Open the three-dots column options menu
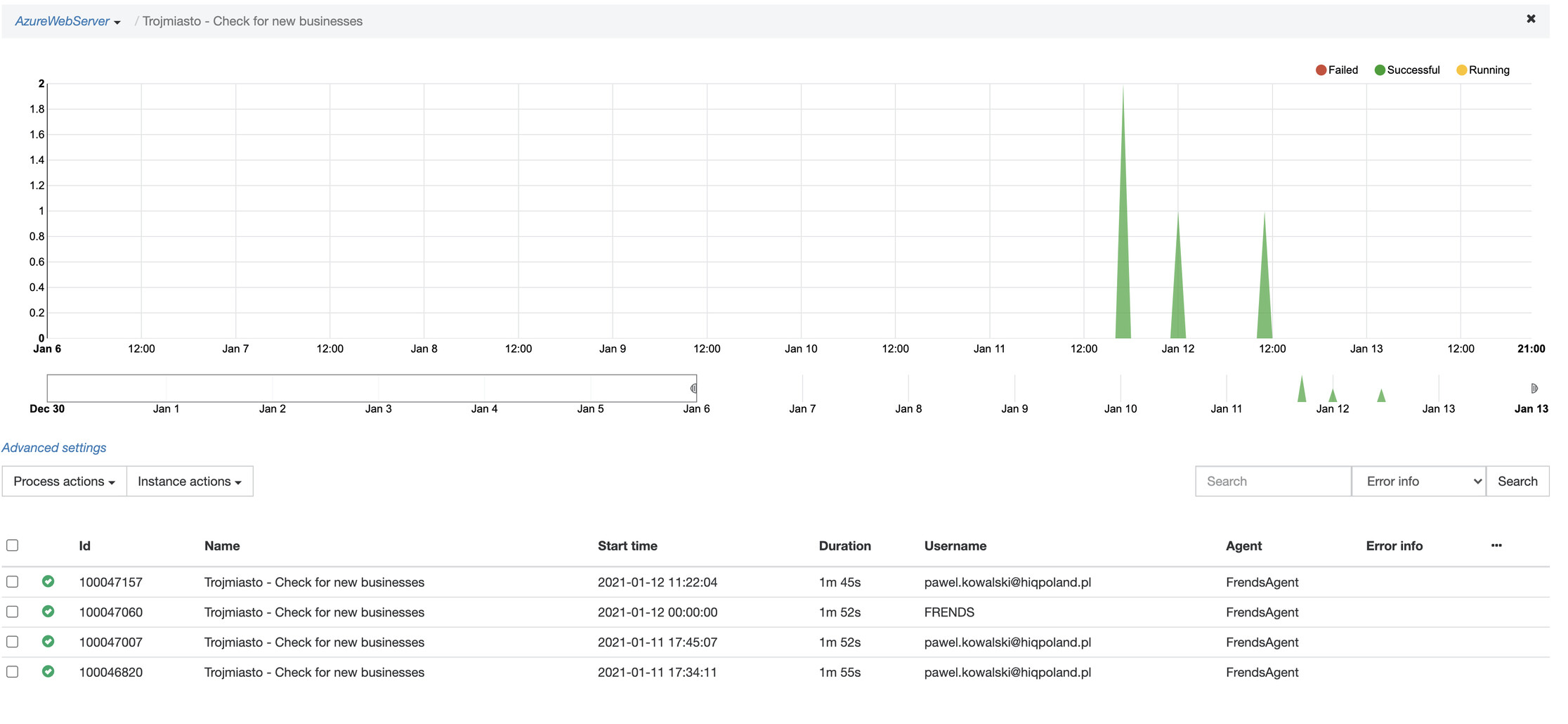The image size is (1568, 724). point(1496,545)
